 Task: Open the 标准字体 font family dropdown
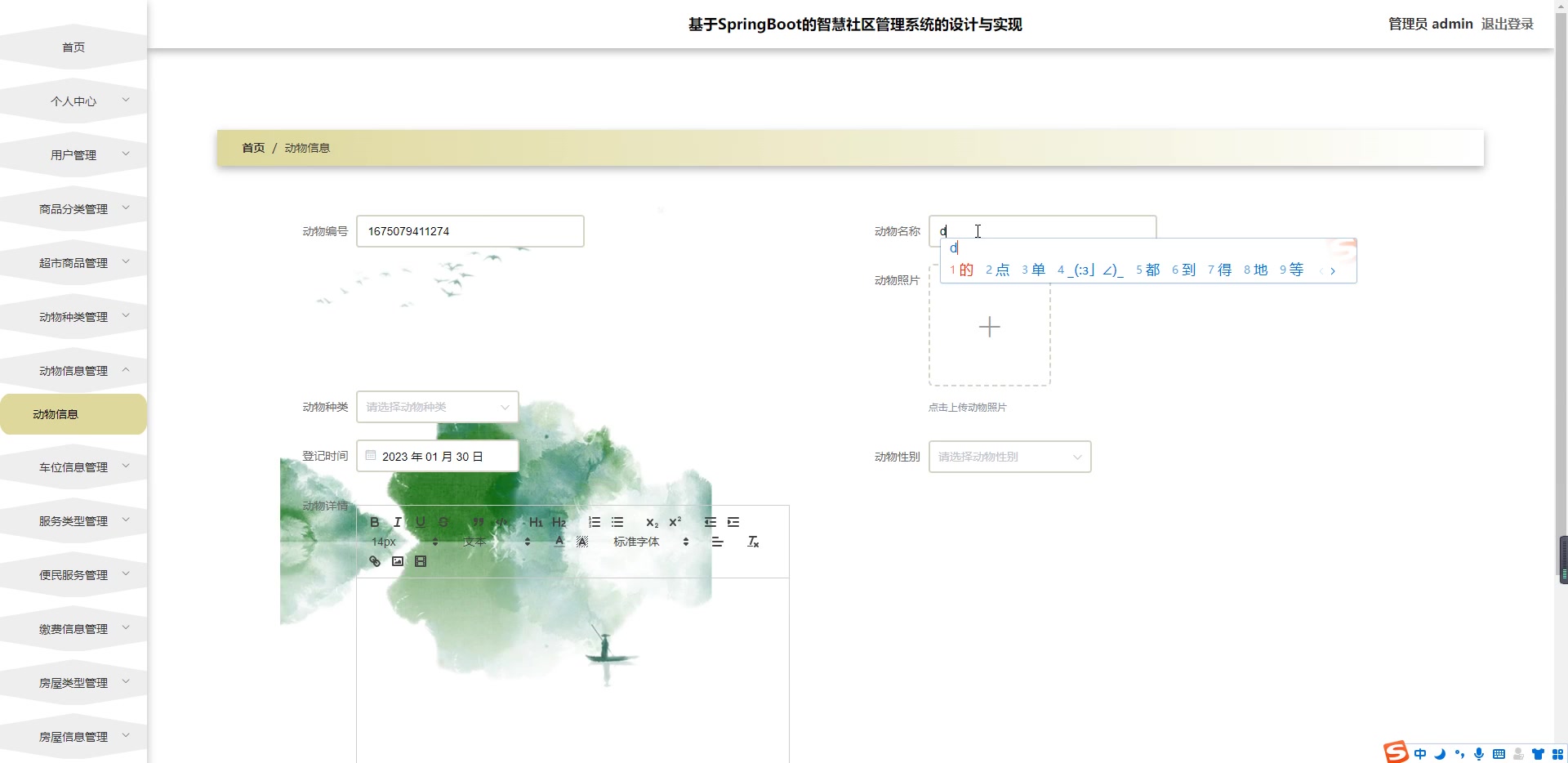651,542
